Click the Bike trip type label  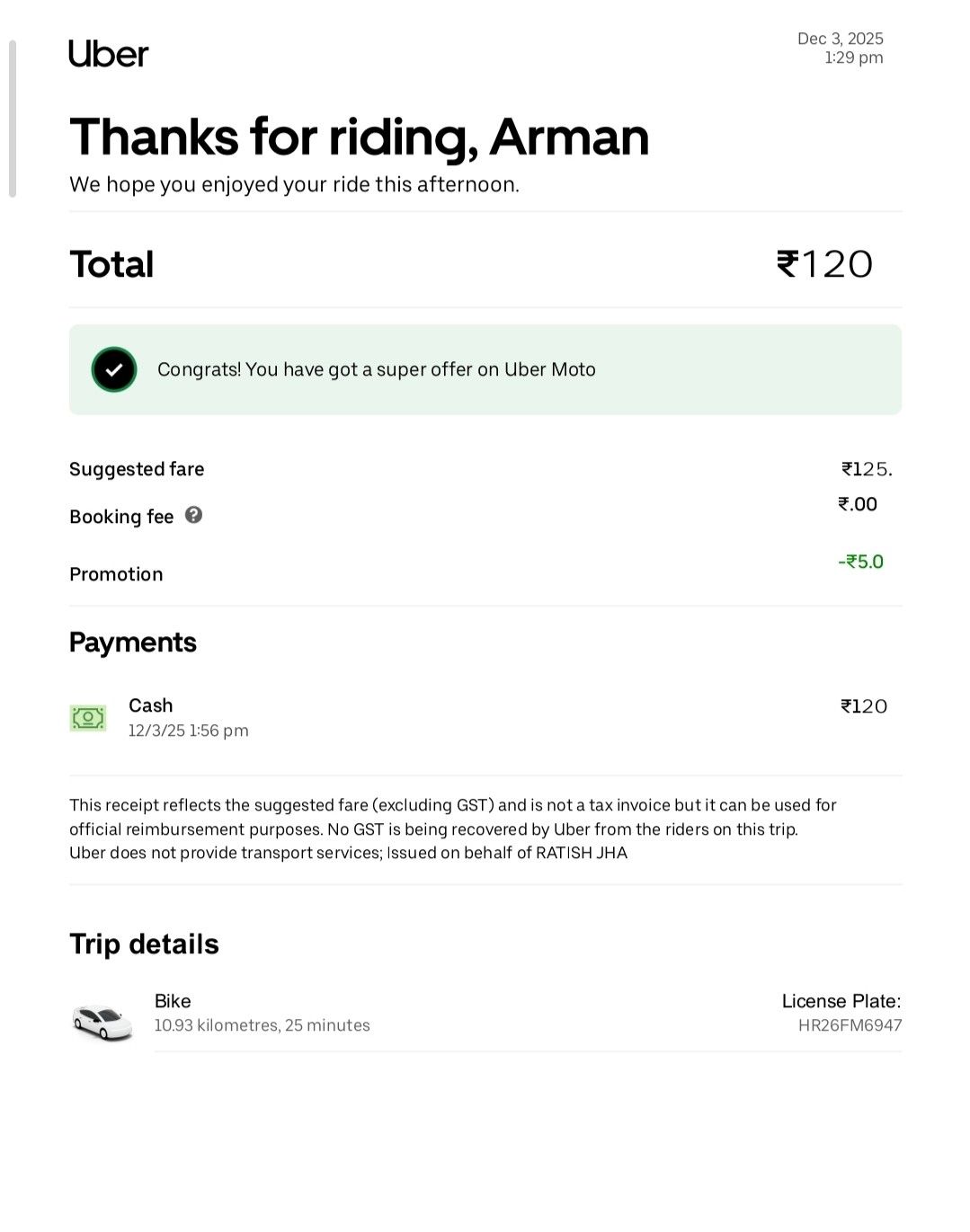pyautogui.click(x=173, y=1001)
